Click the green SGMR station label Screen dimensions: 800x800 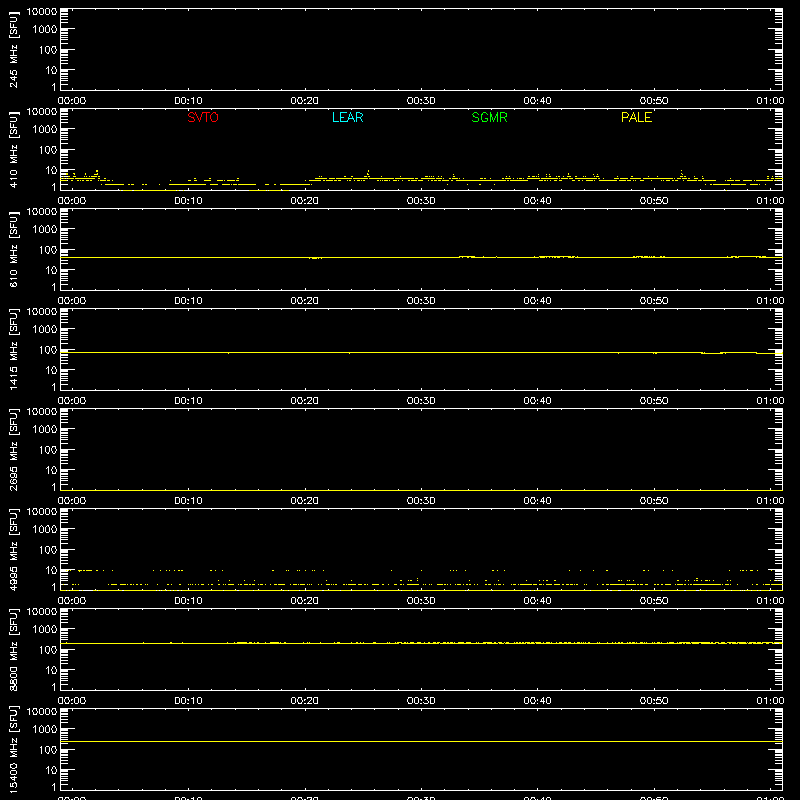pyautogui.click(x=489, y=117)
